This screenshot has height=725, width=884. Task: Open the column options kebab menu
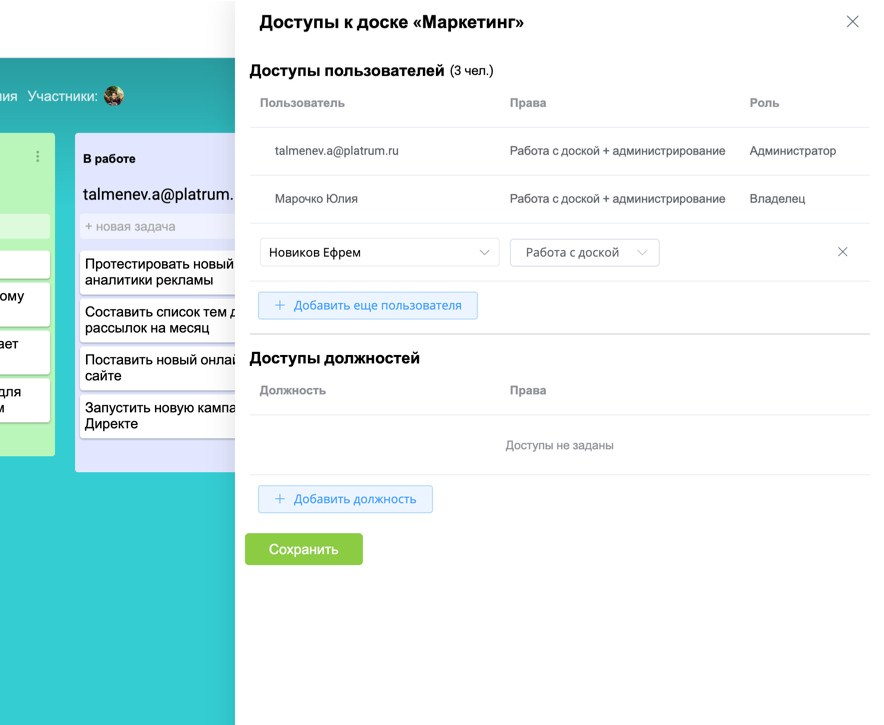click(x=37, y=156)
